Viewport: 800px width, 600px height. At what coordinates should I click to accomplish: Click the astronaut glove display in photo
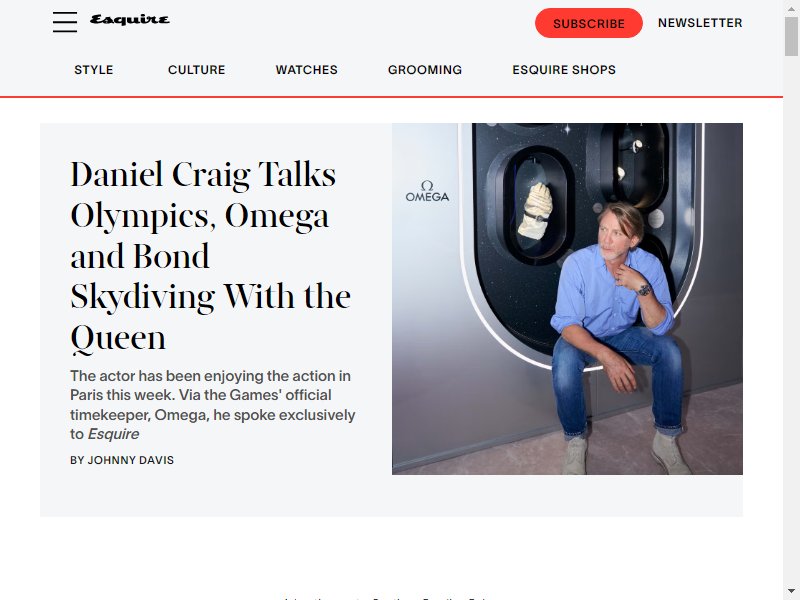(x=535, y=210)
